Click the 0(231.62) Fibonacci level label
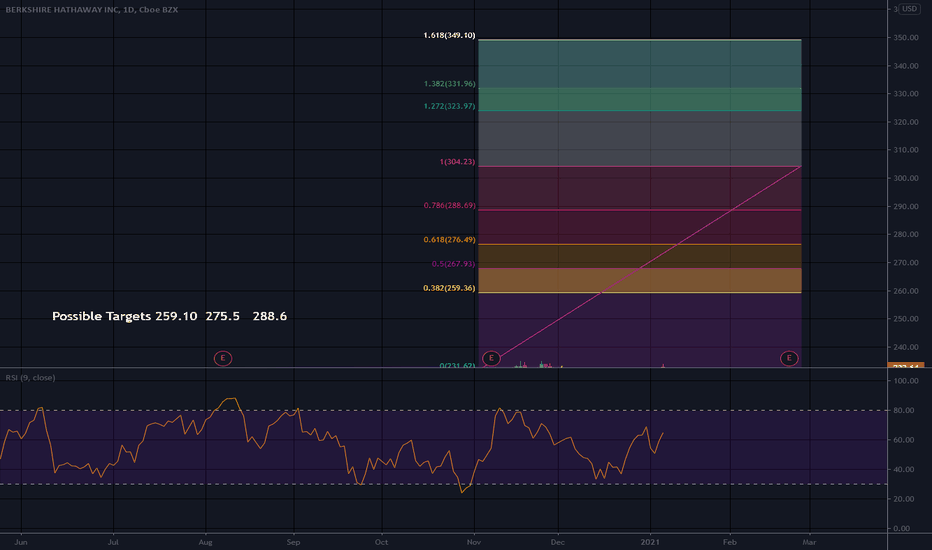The height and width of the screenshot is (550, 932). (457, 365)
